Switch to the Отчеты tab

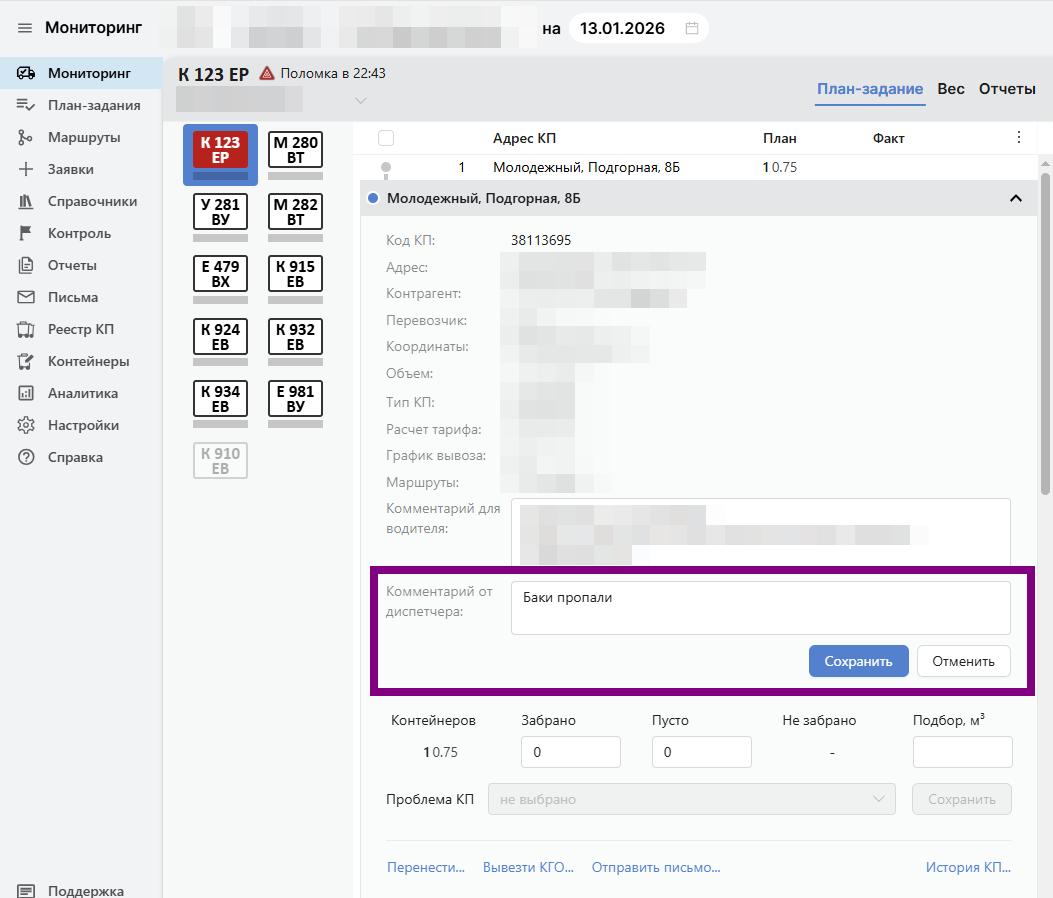point(1007,89)
